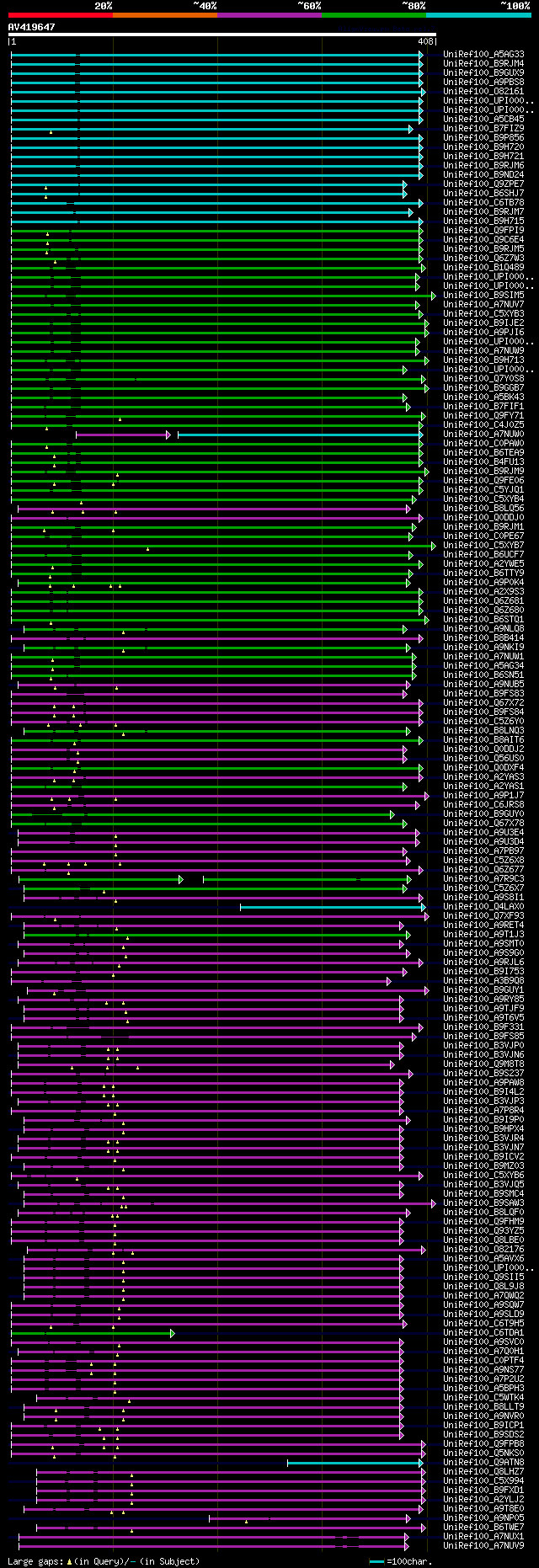Viewport: 539px width, 1568px height.
Task: Open cyan partial hit UniRef100_Q4LAX0
Action: [483, 907]
